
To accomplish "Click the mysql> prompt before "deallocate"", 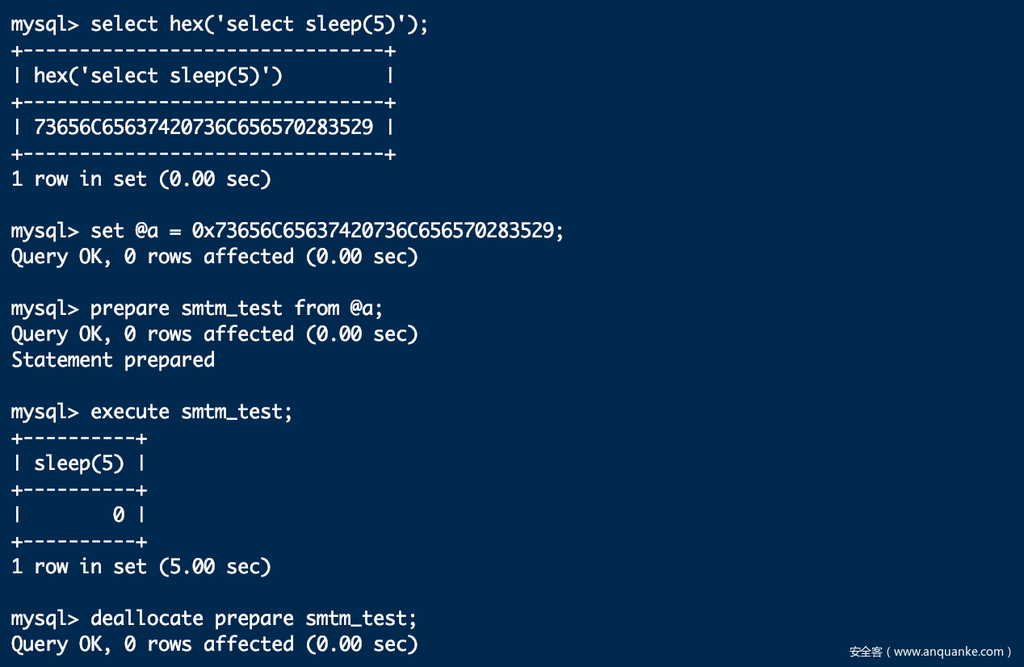I will (x=44, y=619).
